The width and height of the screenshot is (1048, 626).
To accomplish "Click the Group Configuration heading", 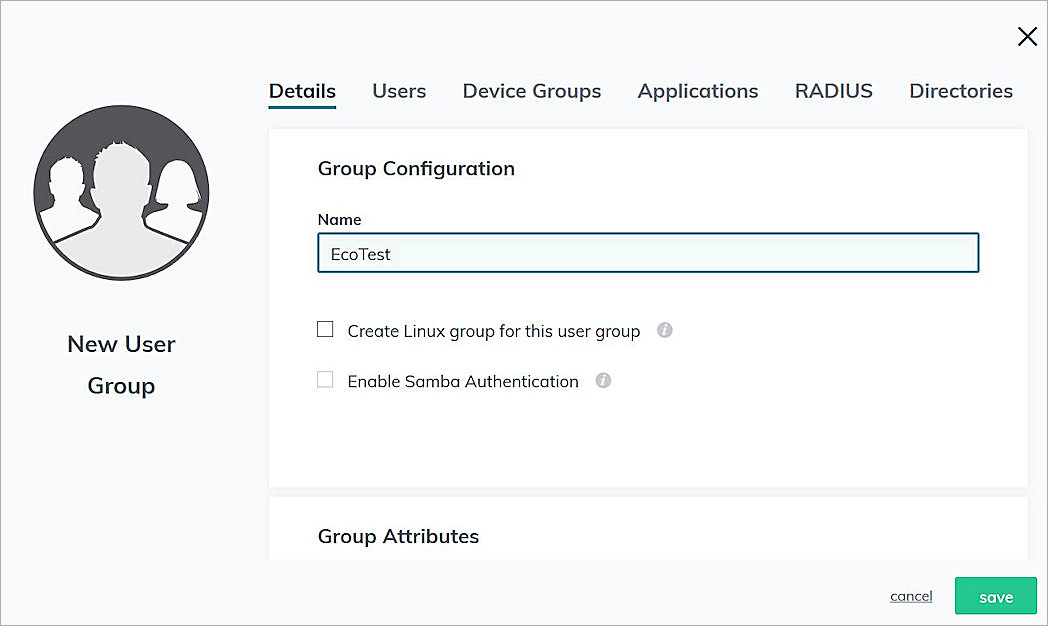I will coord(416,168).
